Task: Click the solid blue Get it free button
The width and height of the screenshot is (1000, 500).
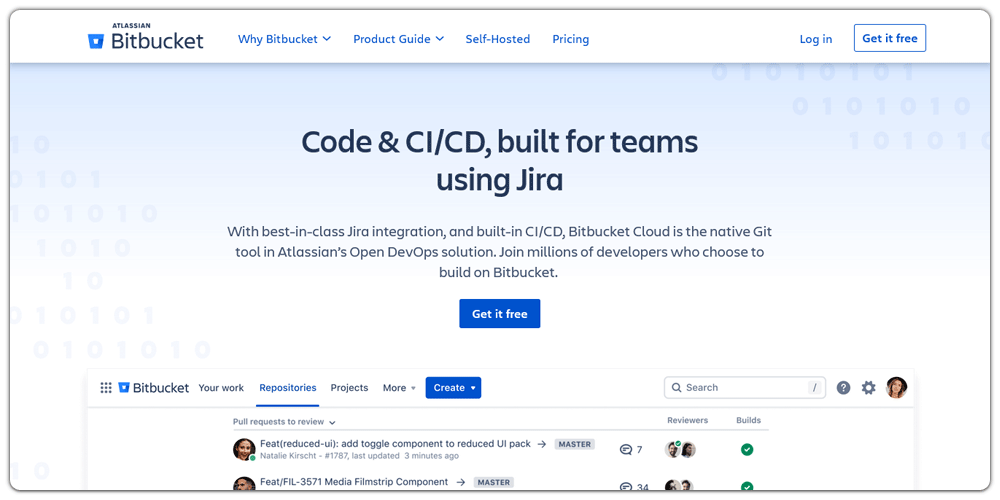Action: point(499,314)
